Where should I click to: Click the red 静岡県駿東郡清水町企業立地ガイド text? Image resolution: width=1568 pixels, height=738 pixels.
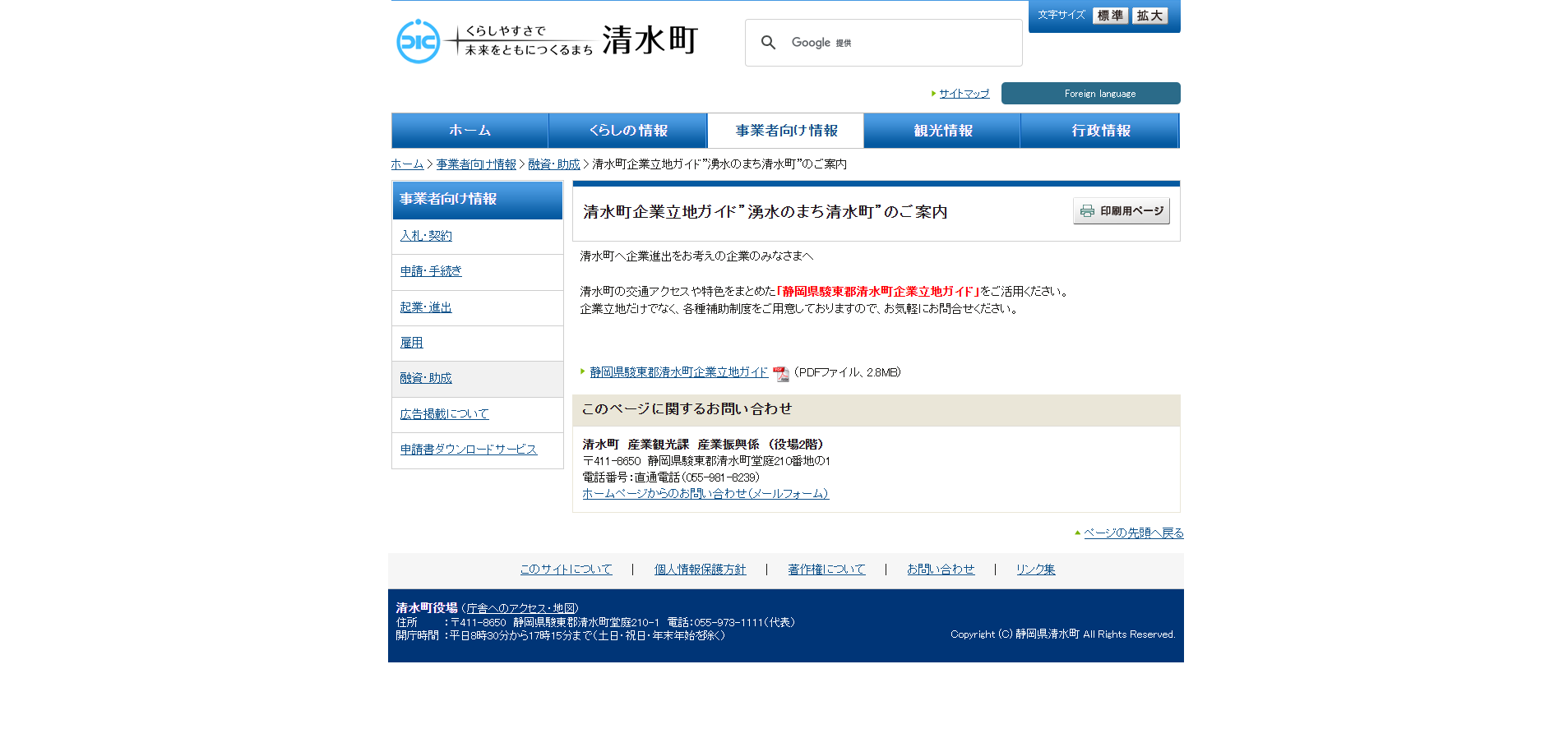[877, 292]
